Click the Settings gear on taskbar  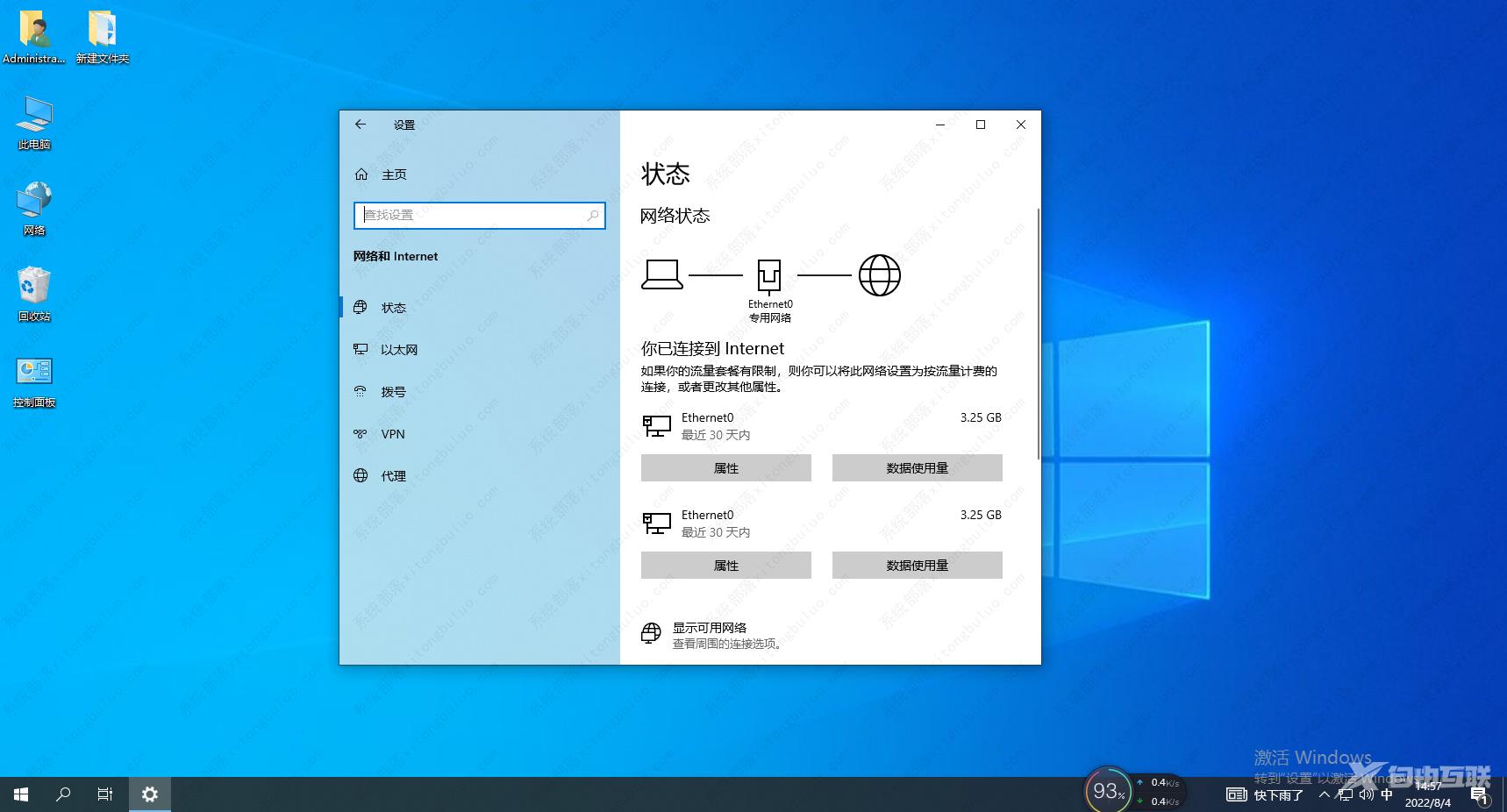pyautogui.click(x=150, y=794)
